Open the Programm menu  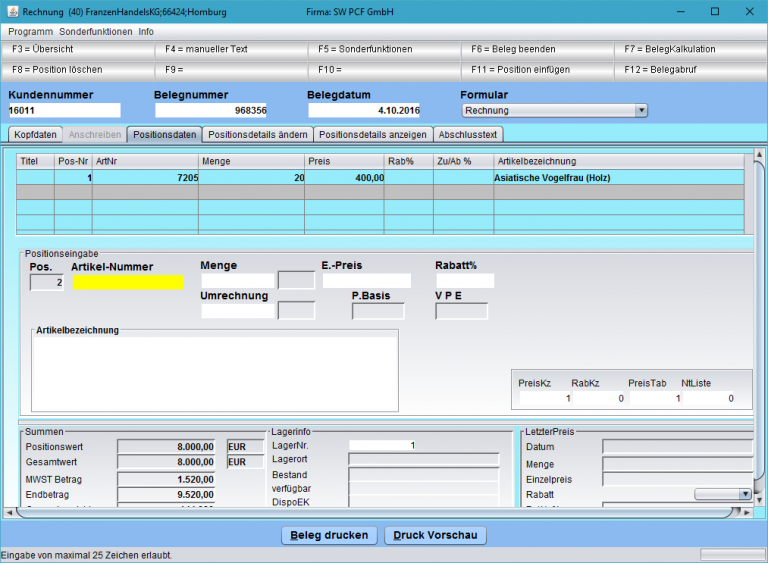click(30, 32)
